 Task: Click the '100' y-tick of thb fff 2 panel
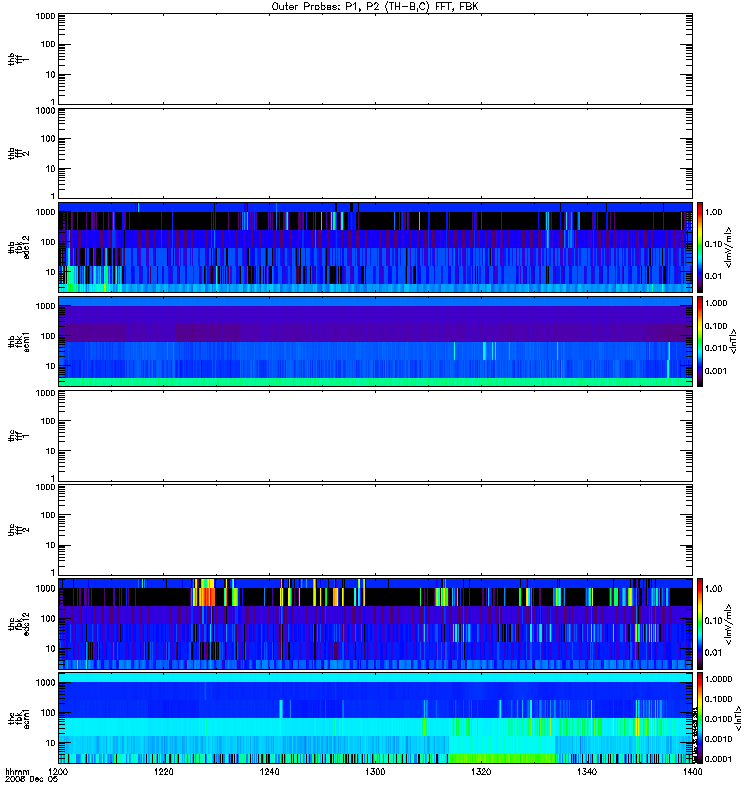pyautogui.click(x=48, y=139)
